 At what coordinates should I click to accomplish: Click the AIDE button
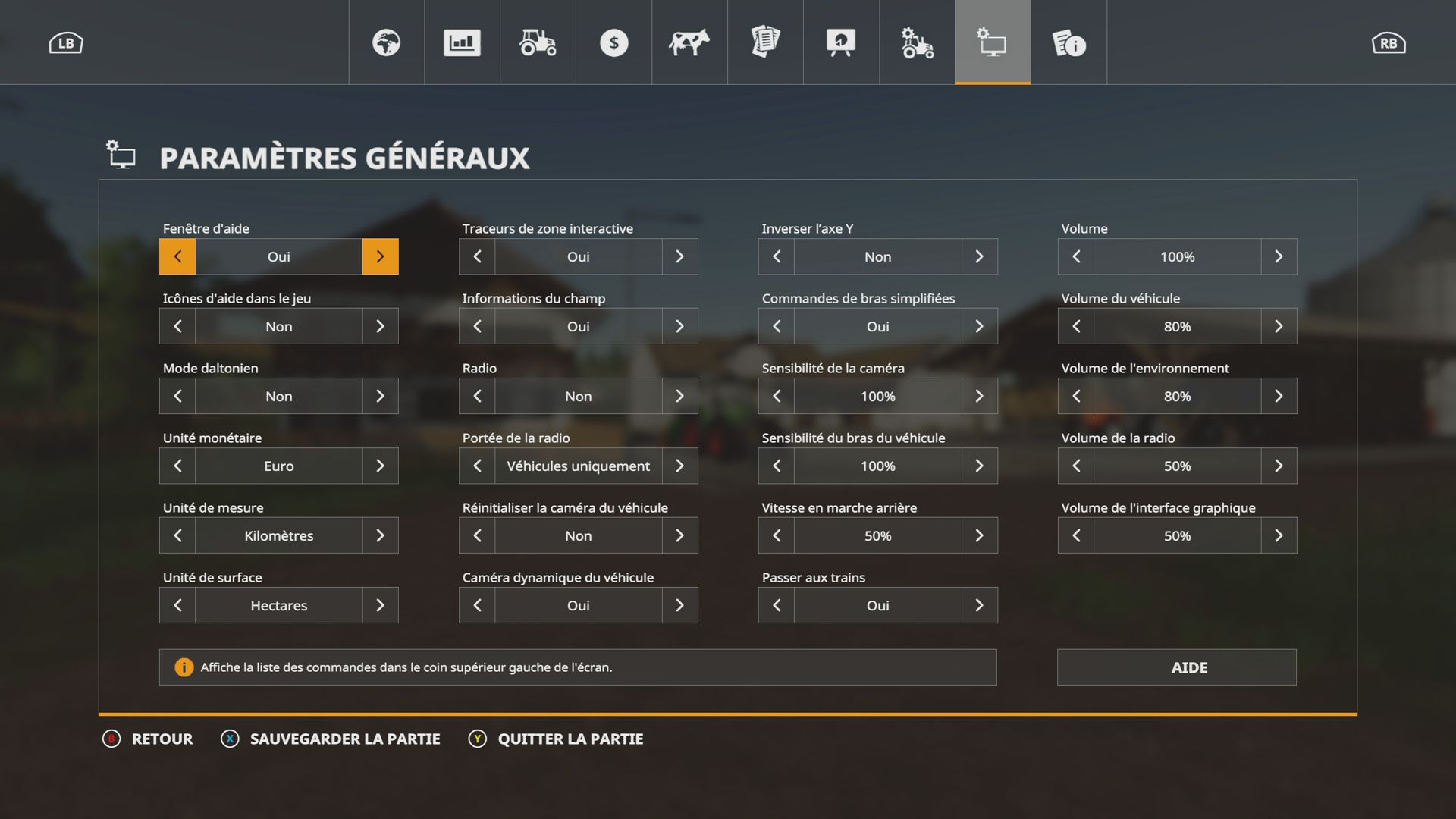click(1176, 667)
